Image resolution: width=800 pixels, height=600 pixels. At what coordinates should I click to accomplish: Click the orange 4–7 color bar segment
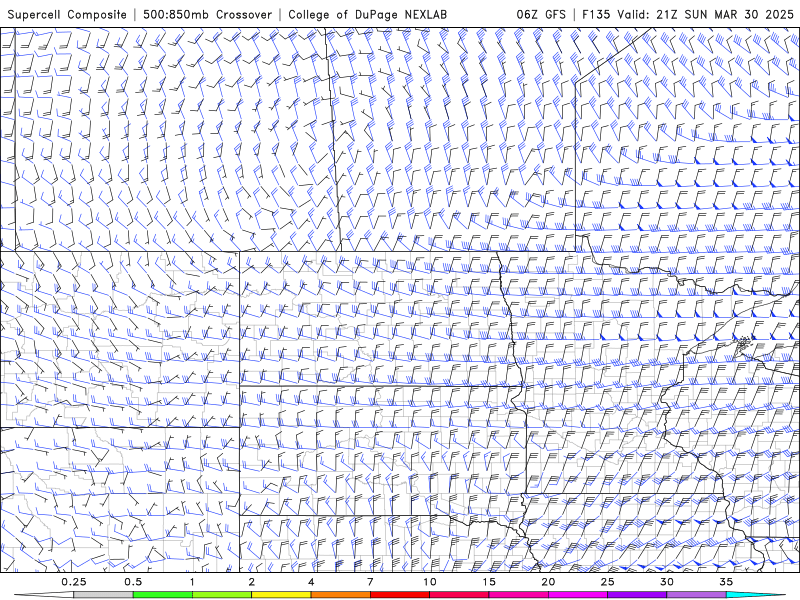[x=340, y=595]
